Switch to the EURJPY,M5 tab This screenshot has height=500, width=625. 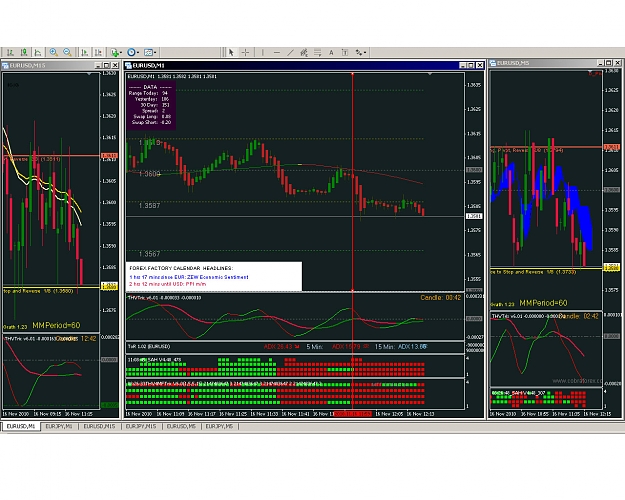219,427
